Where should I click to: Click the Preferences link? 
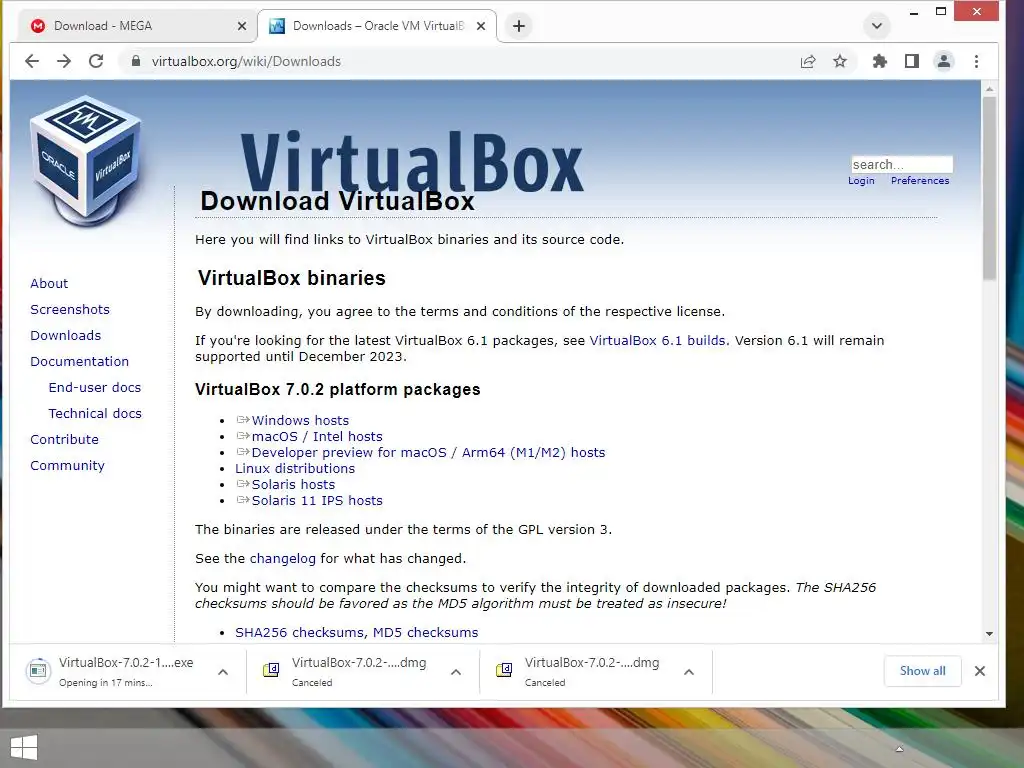click(x=920, y=181)
